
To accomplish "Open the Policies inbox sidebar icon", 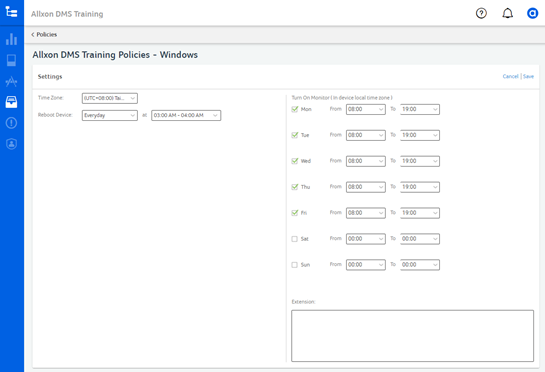I will [x=11, y=102].
